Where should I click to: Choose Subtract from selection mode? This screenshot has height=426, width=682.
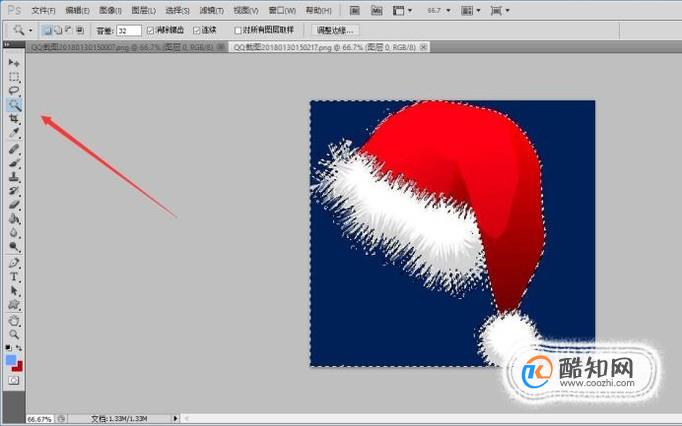[69, 30]
